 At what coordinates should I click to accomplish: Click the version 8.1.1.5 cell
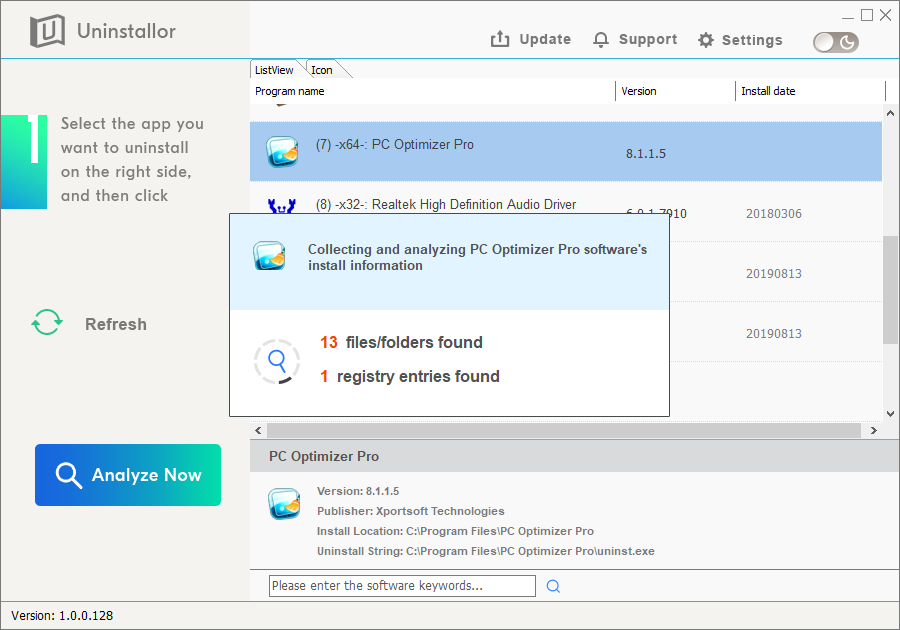(x=646, y=154)
